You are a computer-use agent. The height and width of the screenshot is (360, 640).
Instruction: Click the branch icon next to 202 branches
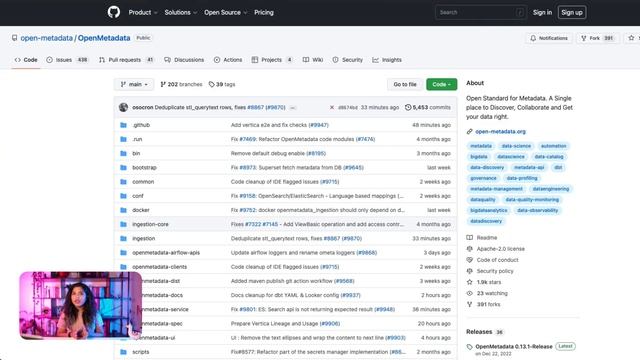163,84
